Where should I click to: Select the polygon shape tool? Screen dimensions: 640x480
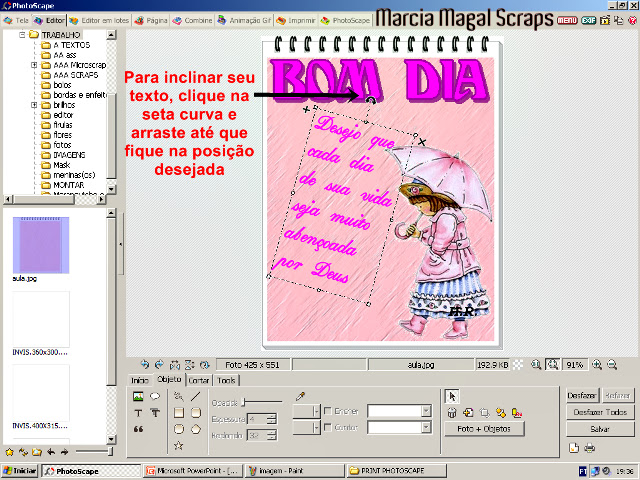[196, 429]
